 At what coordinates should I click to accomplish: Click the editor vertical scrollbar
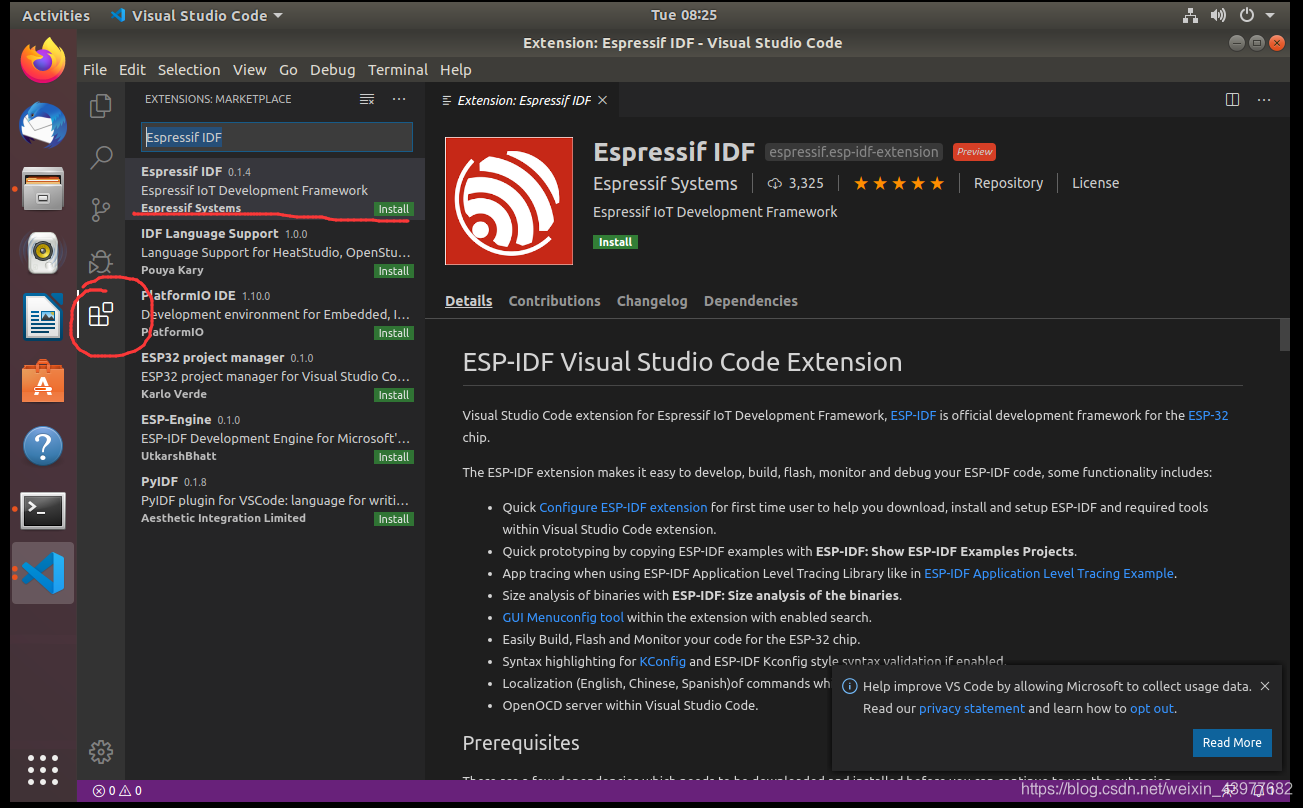click(1284, 335)
